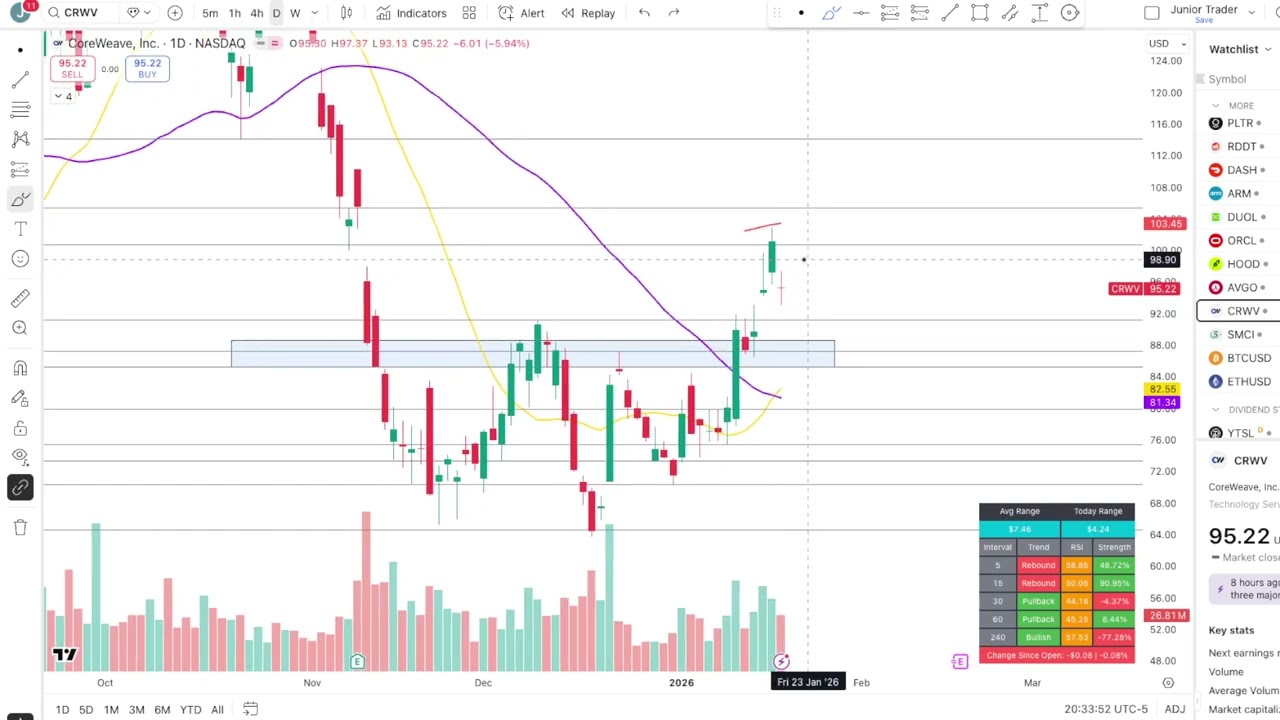Select the trend line drawing tool
1280x720 pixels.
pyautogui.click(x=20, y=79)
